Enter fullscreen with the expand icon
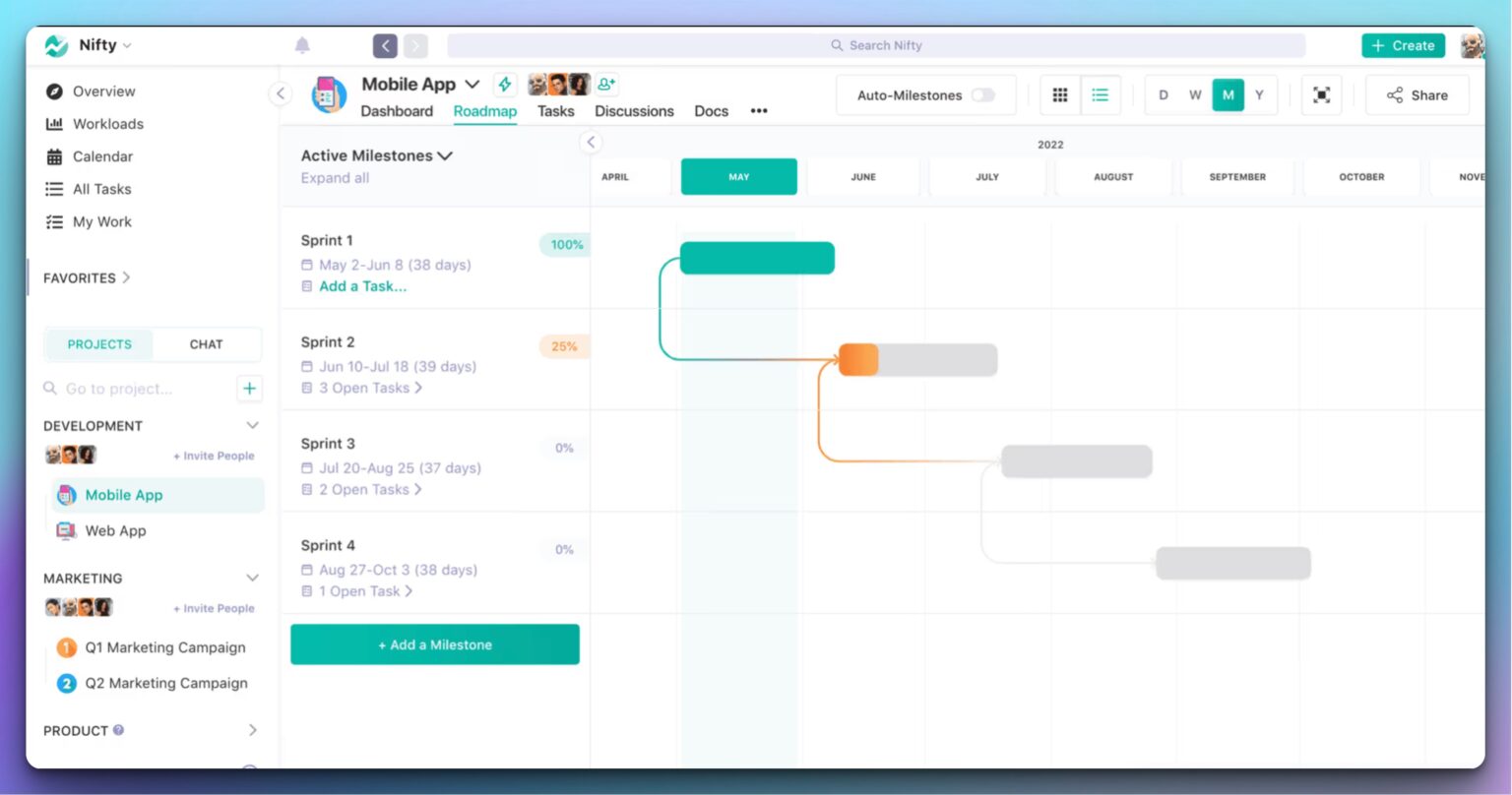1512x795 pixels. tap(1321, 94)
